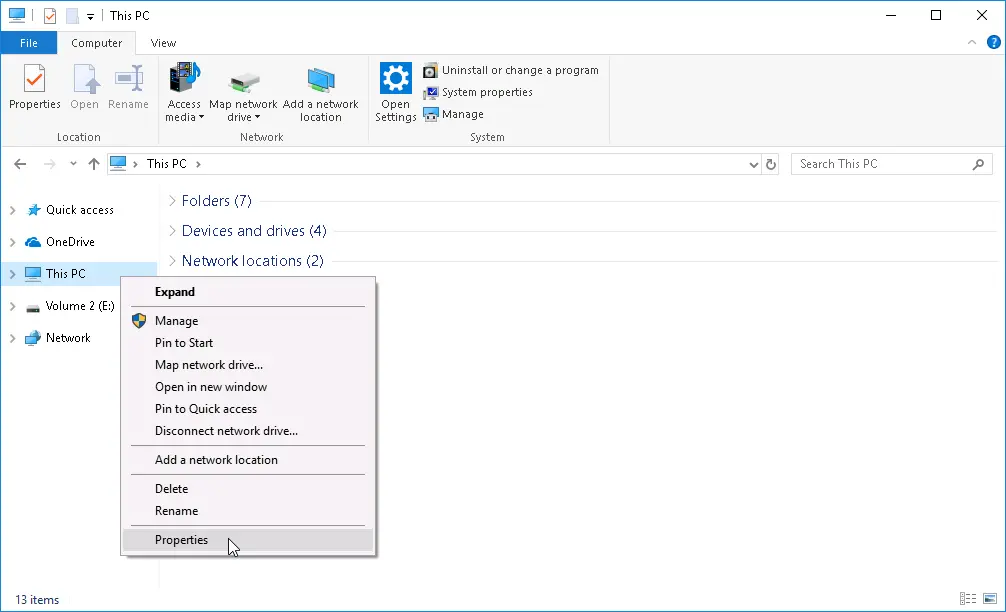Expand the Folders section

coord(174,200)
